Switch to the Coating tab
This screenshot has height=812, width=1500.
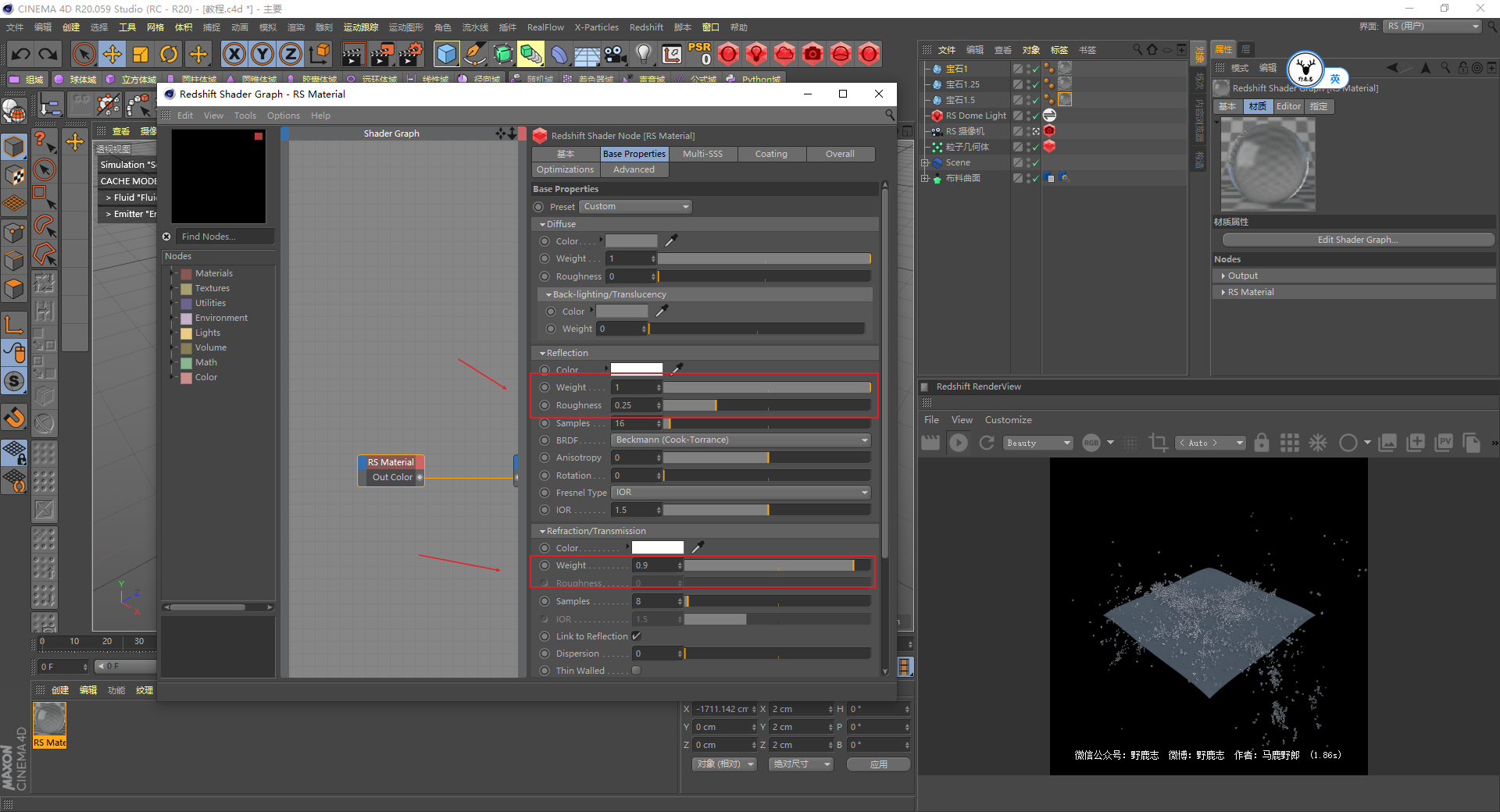click(x=770, y=154)
